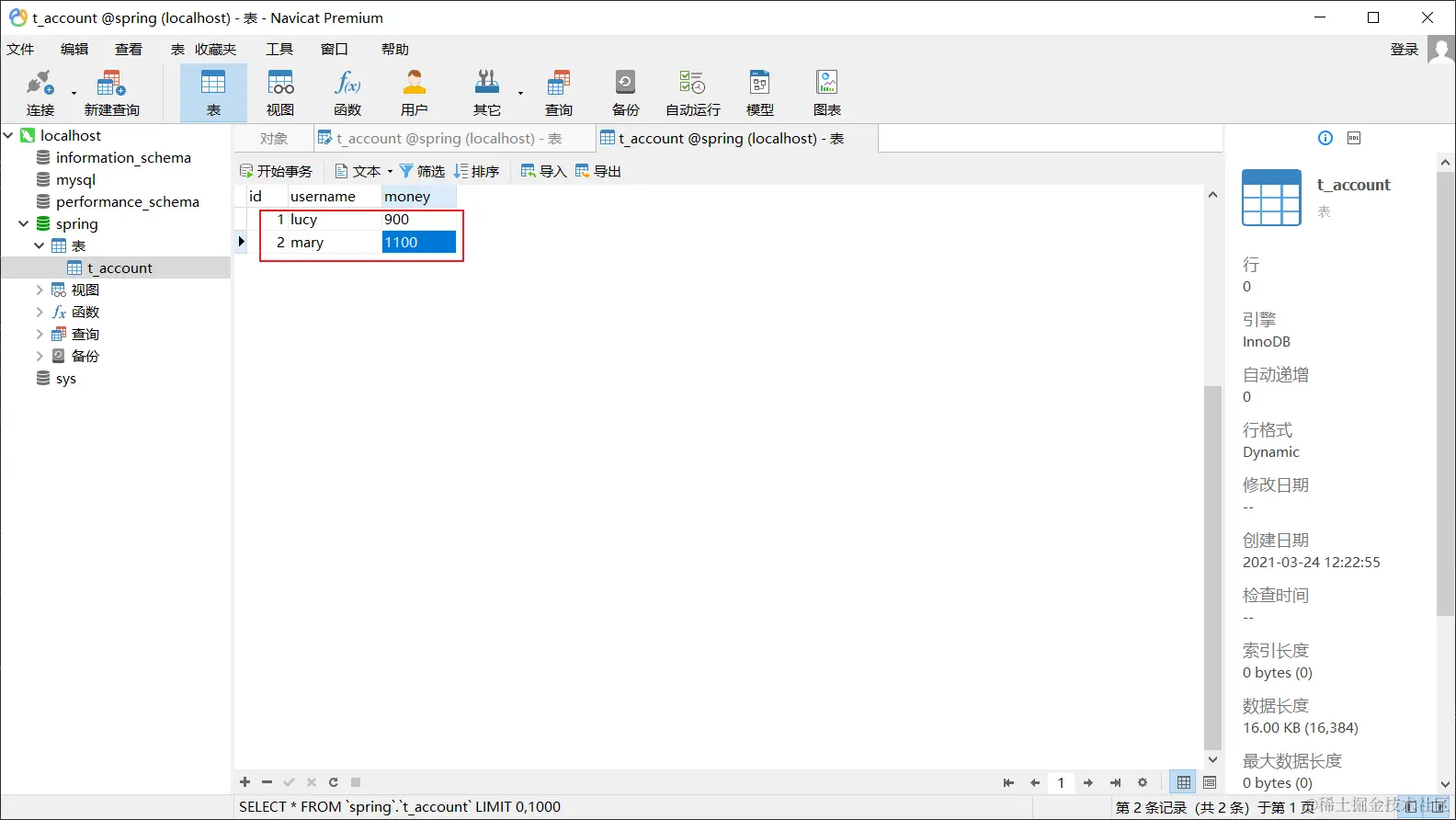Viewport: 1456px width, 820px height.
Task: Switch to the 对象 objects tab
Action: click(274, 138)
